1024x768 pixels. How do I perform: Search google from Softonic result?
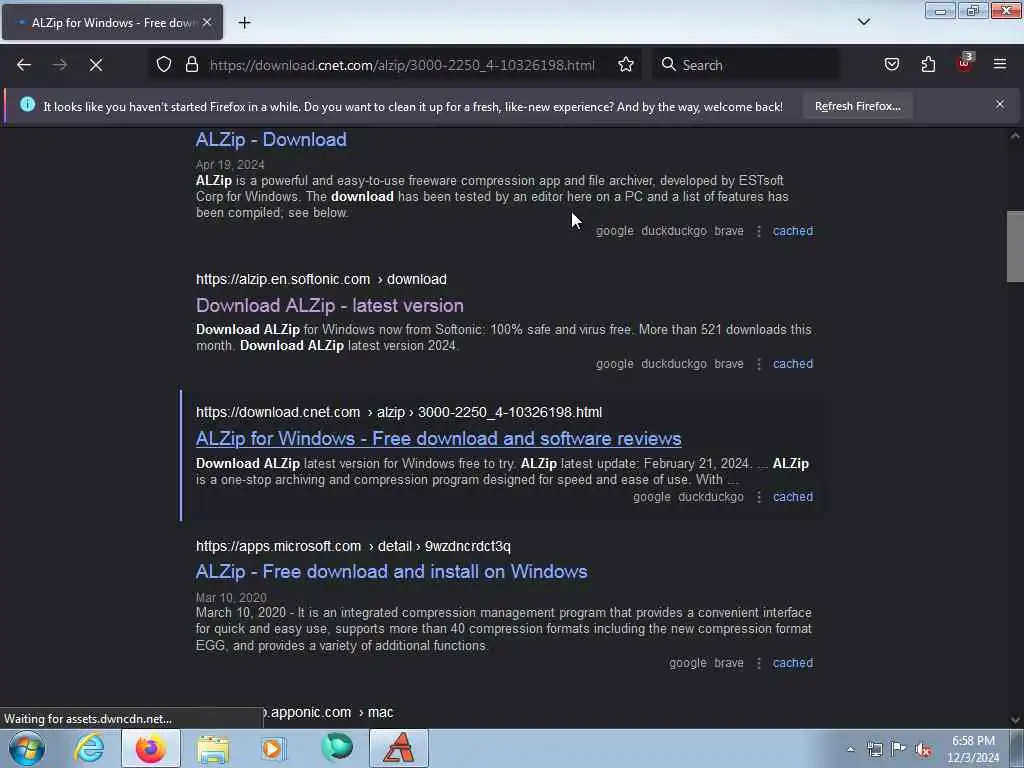point(615,364)
